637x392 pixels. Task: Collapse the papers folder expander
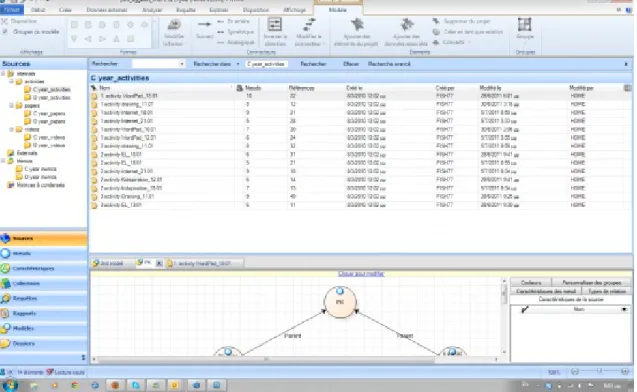click(11, 106)
